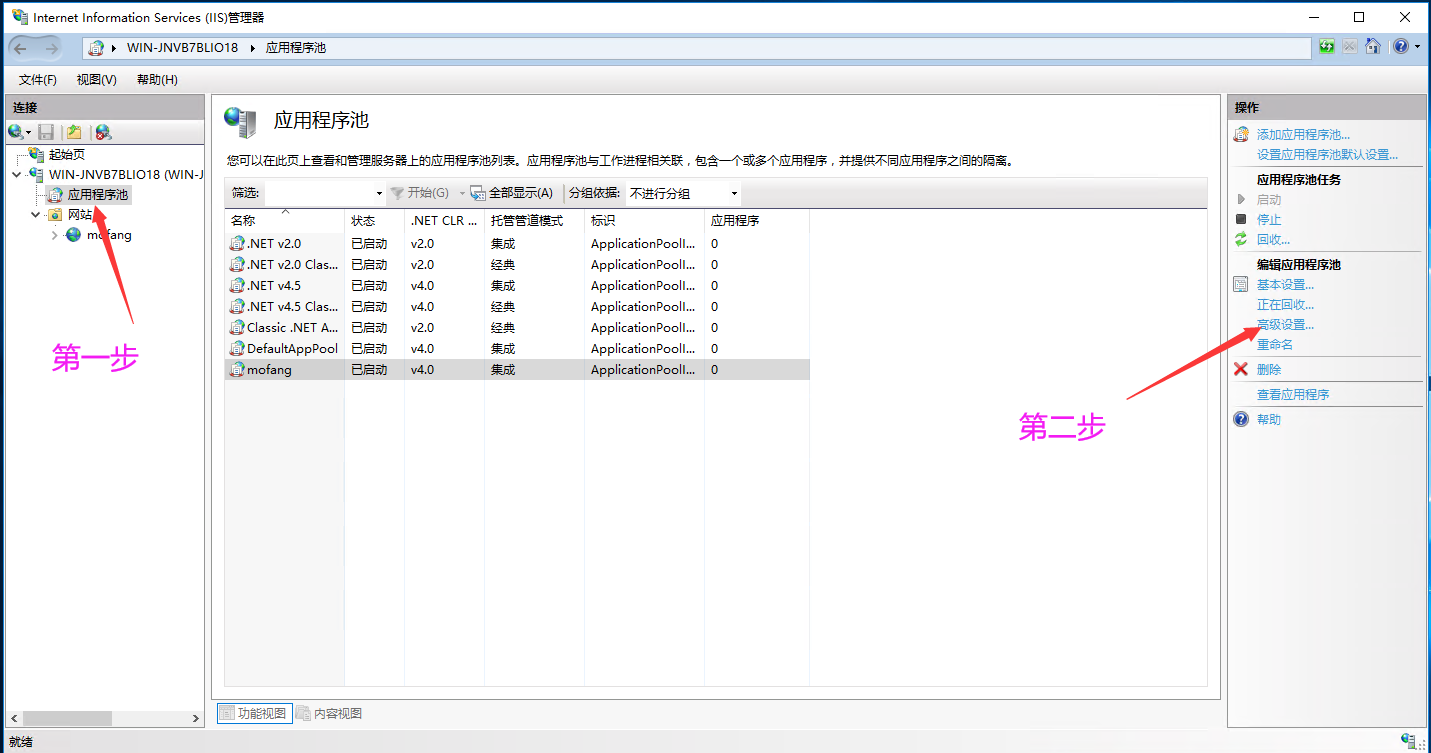Click Connections pane horizontal scrollbar right arrow
Screen dimensions: 1431x753
196,718
